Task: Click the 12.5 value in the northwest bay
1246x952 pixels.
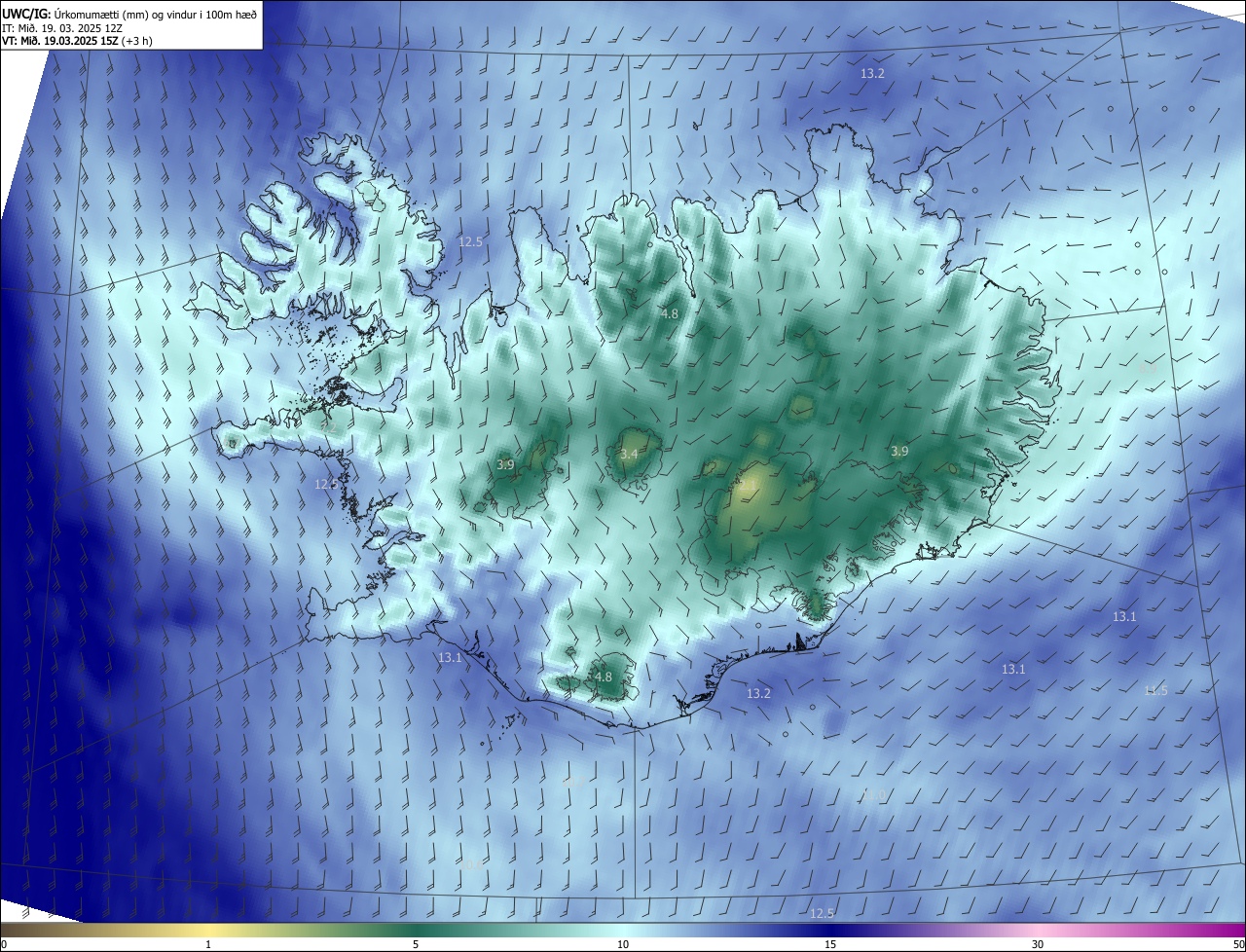Action: 471,241
